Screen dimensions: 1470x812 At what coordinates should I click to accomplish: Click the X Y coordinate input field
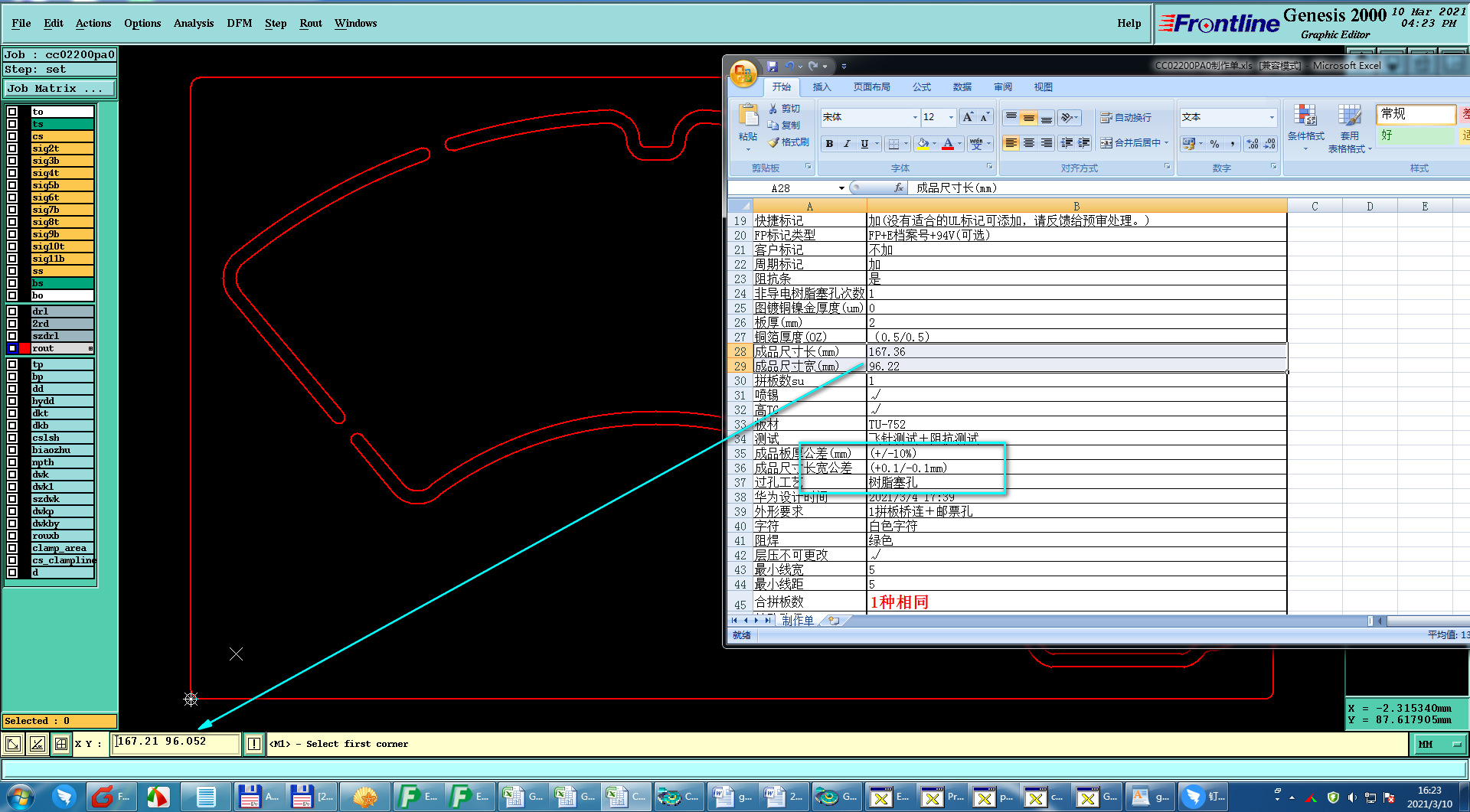pyautogui.click(x=175, y=743)
